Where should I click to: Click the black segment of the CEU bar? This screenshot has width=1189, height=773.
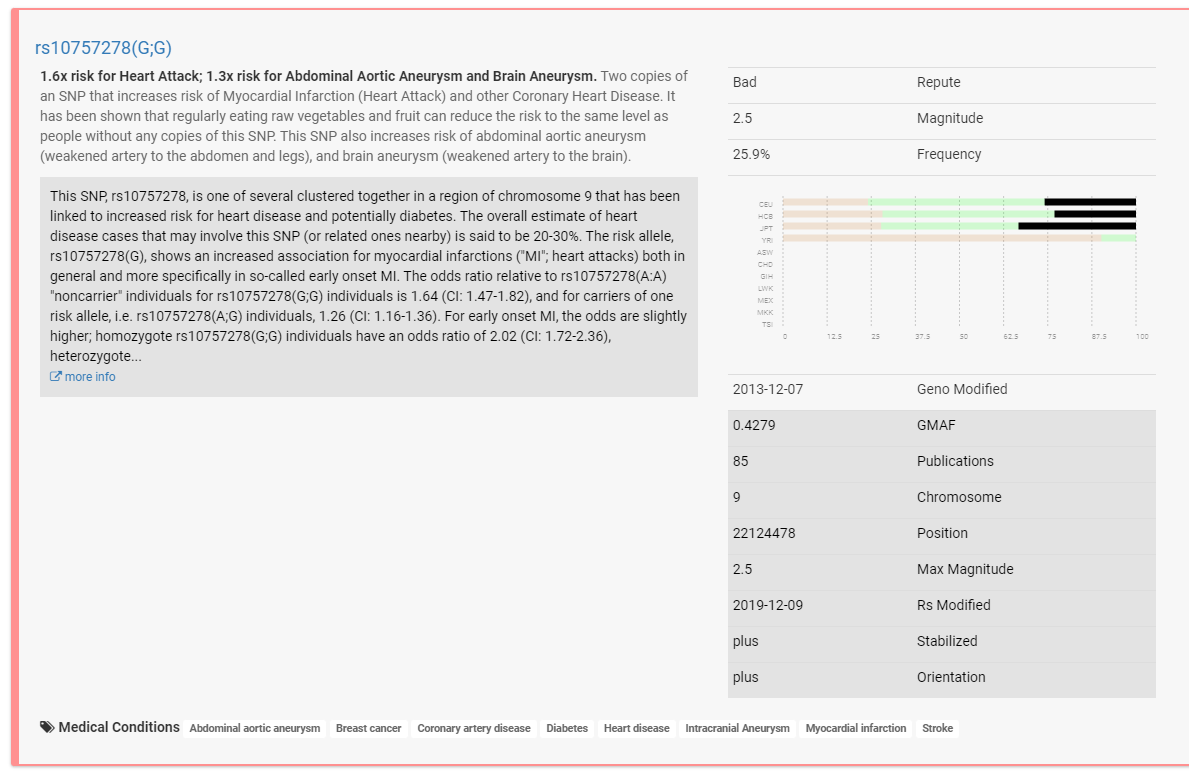pyautogui.click(x=1090, y=202)
